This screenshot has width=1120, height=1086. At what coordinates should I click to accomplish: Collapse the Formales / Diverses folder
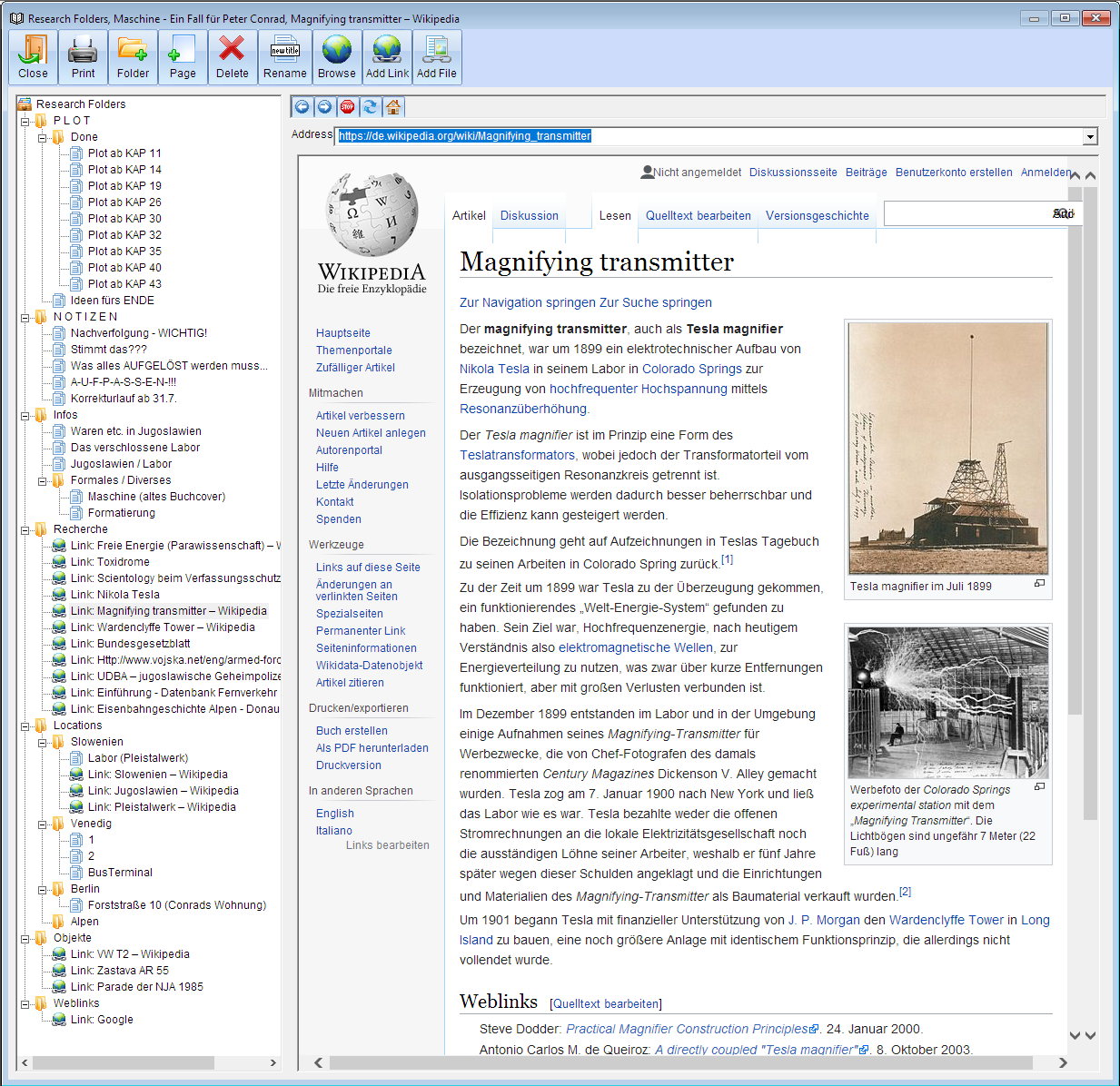[43, 480]
